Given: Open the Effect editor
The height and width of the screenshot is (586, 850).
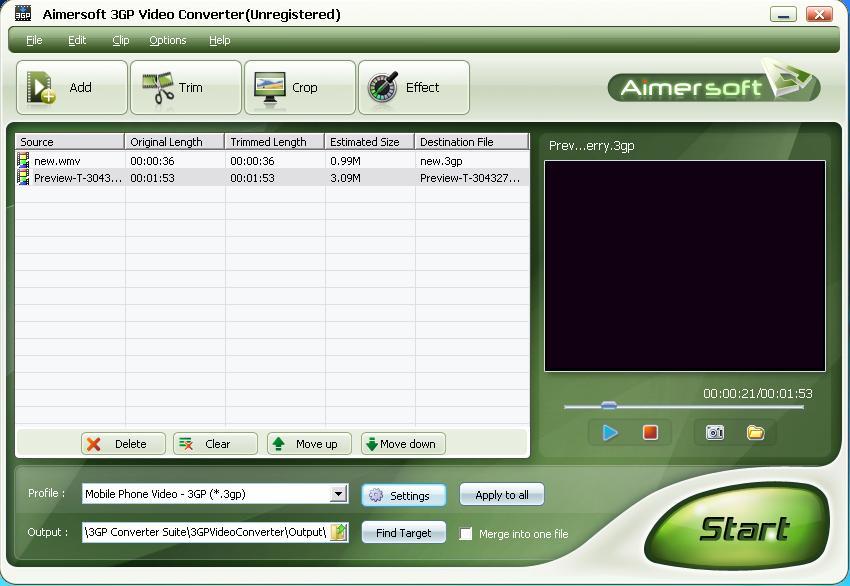Looking at the screenshot, I should [x=413, y=87].
